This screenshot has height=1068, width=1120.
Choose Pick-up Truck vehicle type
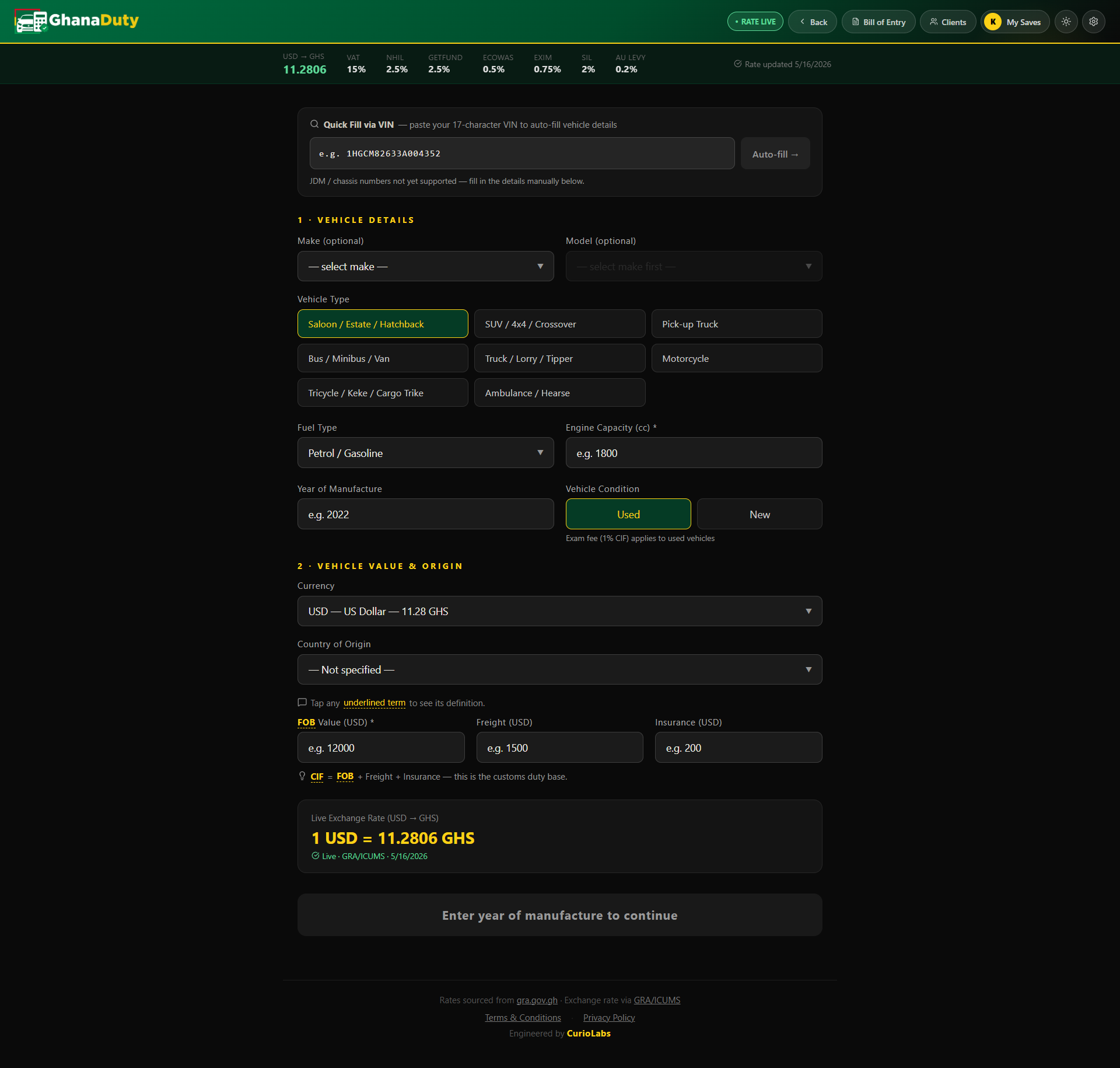coord(736,324)
